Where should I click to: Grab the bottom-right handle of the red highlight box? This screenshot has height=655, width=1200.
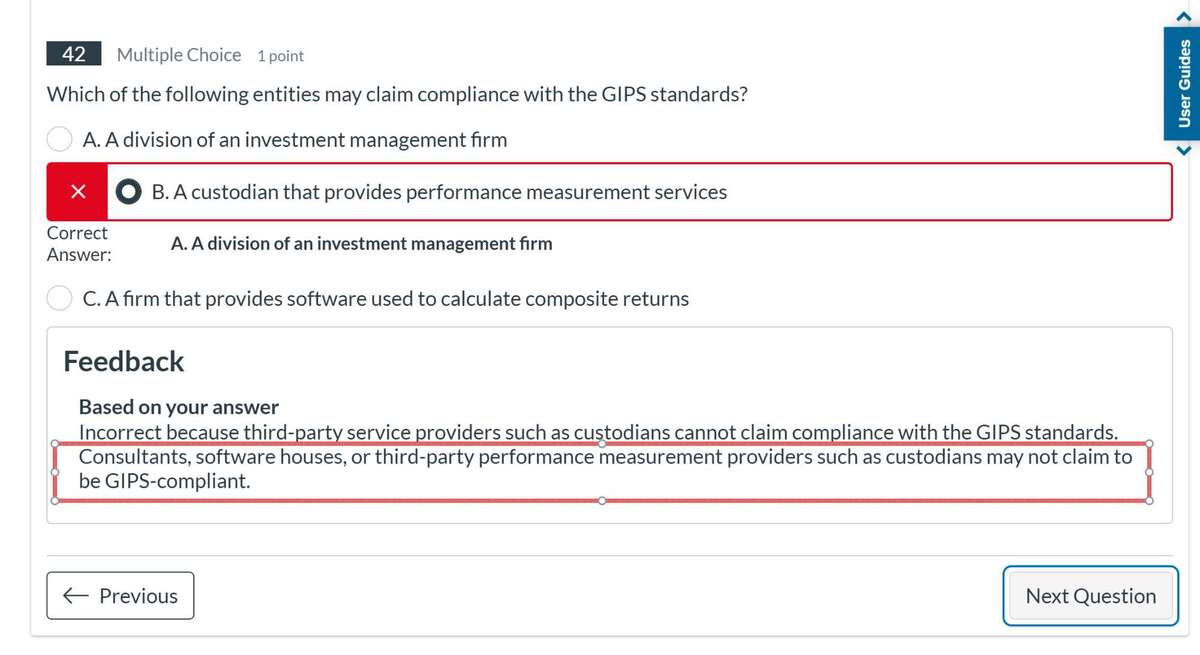tap(1149, 500)
